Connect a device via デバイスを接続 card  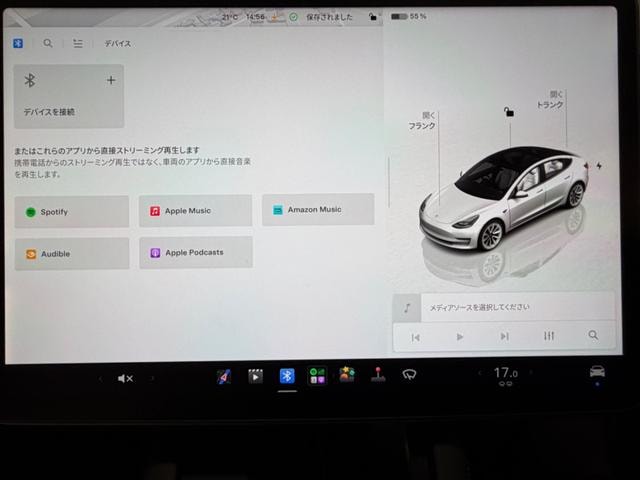coord(69,96)
